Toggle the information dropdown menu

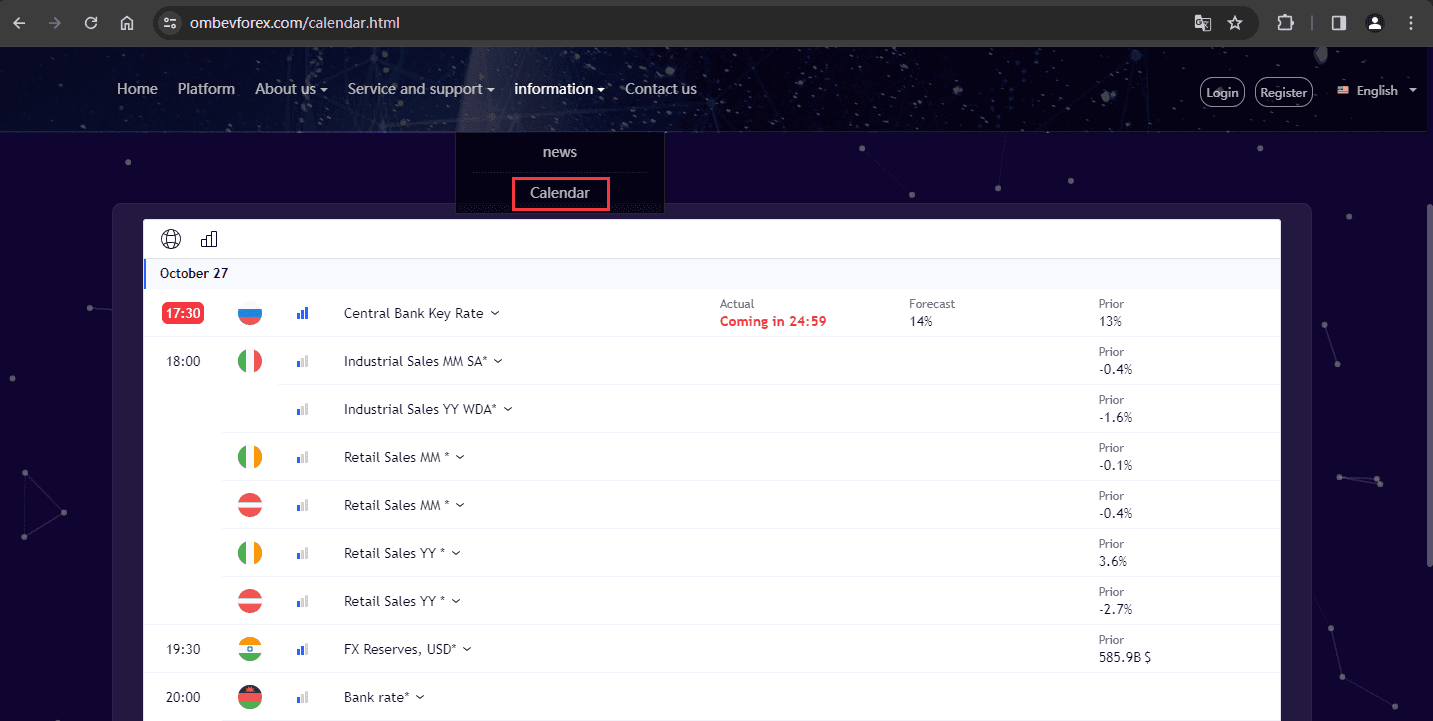click(x=559, y=89)
